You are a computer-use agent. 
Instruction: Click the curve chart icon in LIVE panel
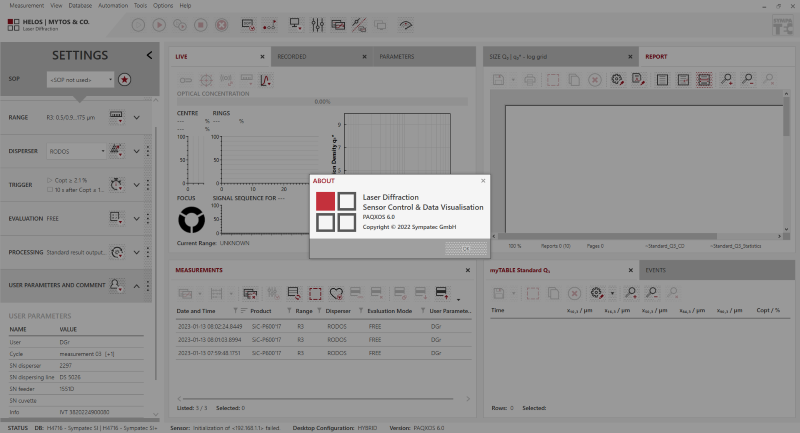(x=265, y=80)
